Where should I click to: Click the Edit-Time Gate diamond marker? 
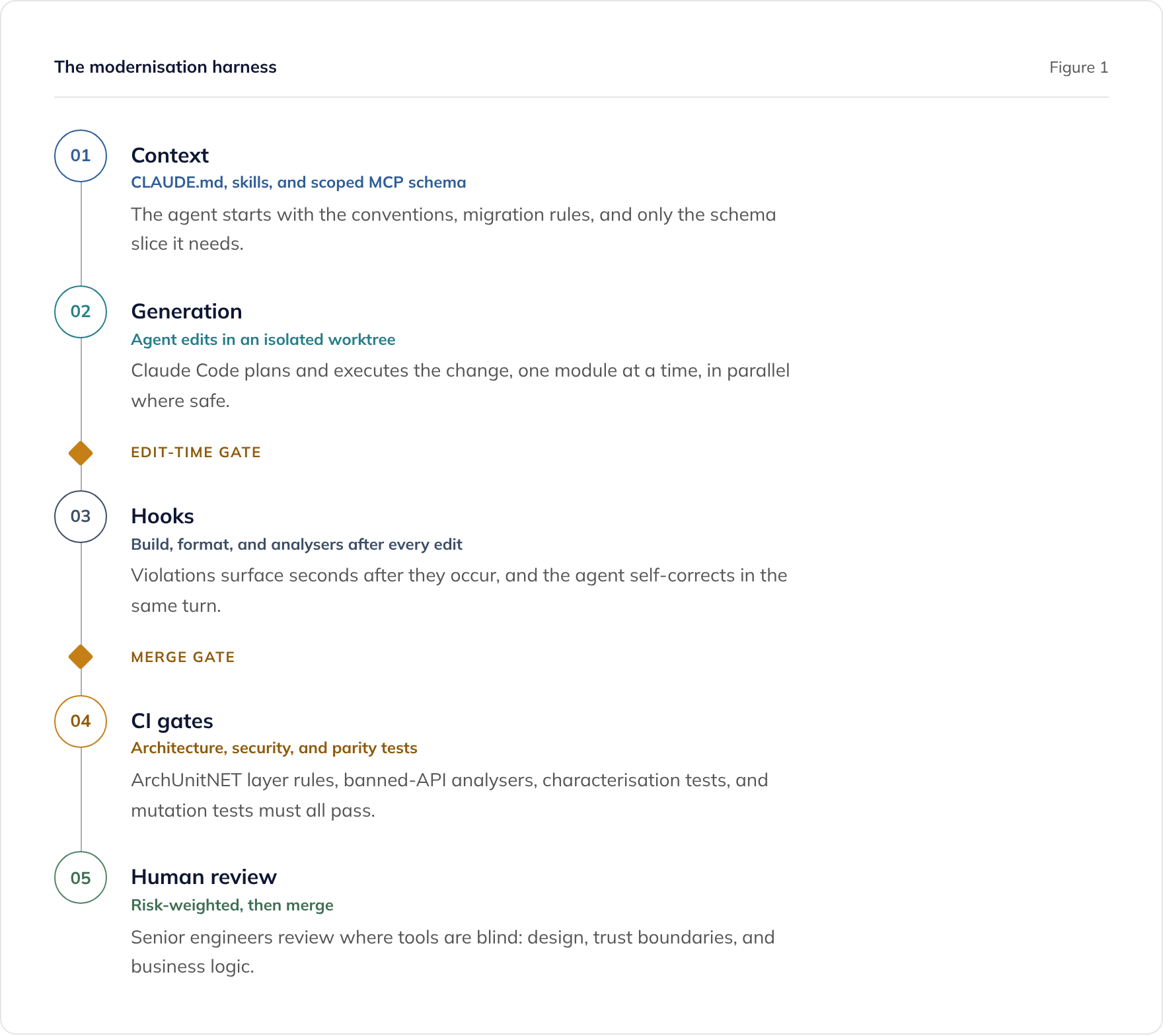pos(81,453)
